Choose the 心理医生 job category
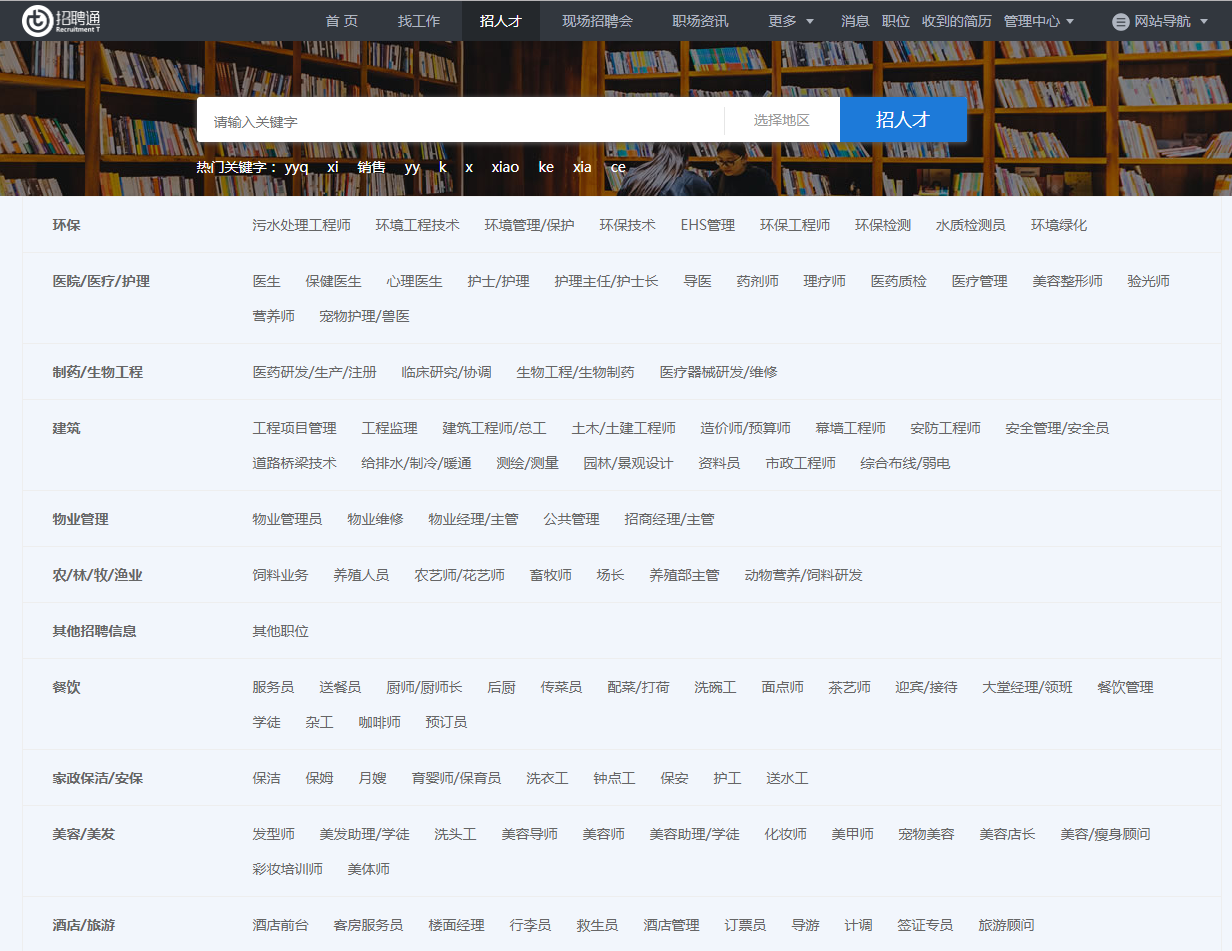 point(414,281)
